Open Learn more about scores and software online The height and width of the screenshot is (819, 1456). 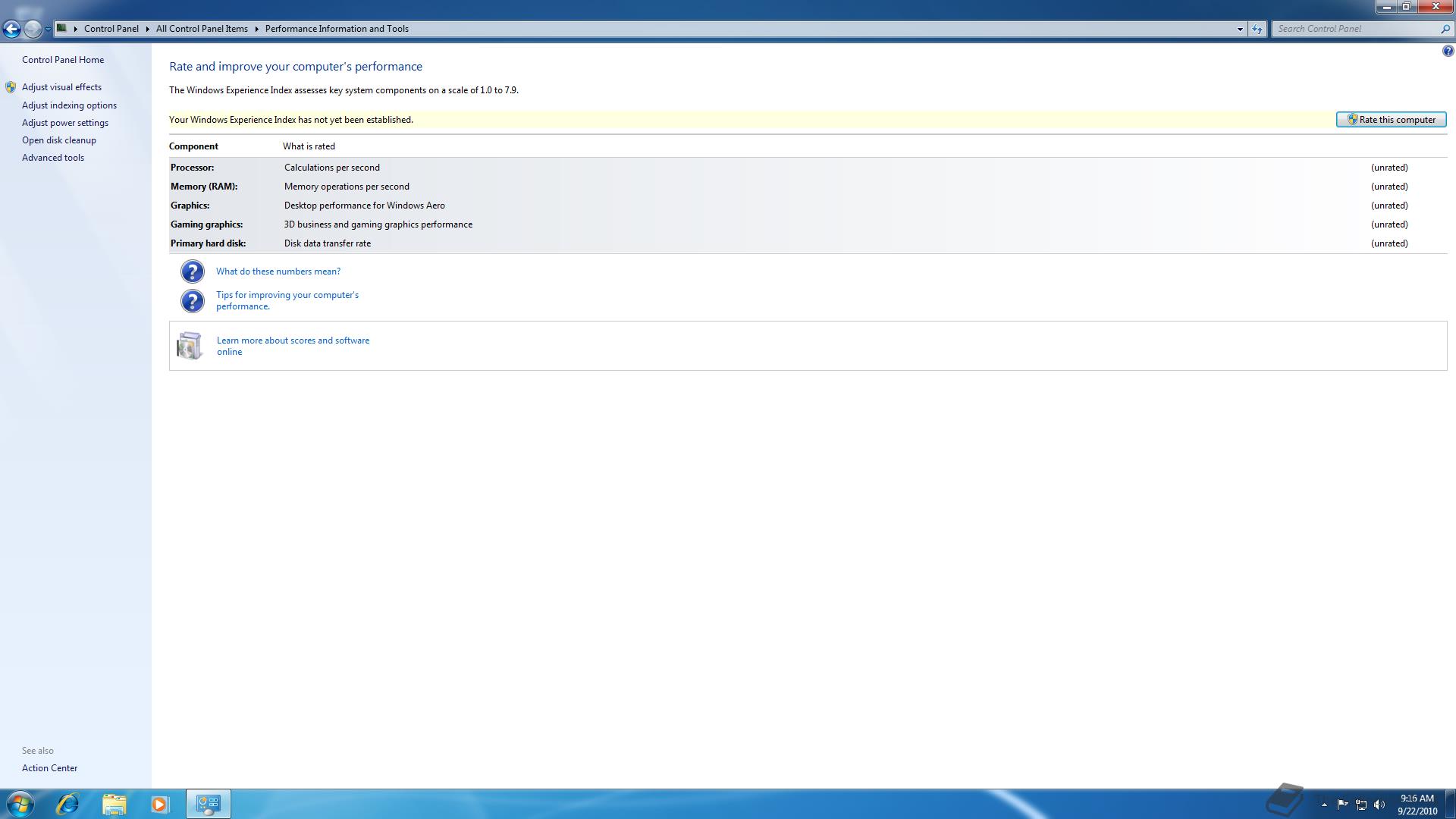click(293, 346)
